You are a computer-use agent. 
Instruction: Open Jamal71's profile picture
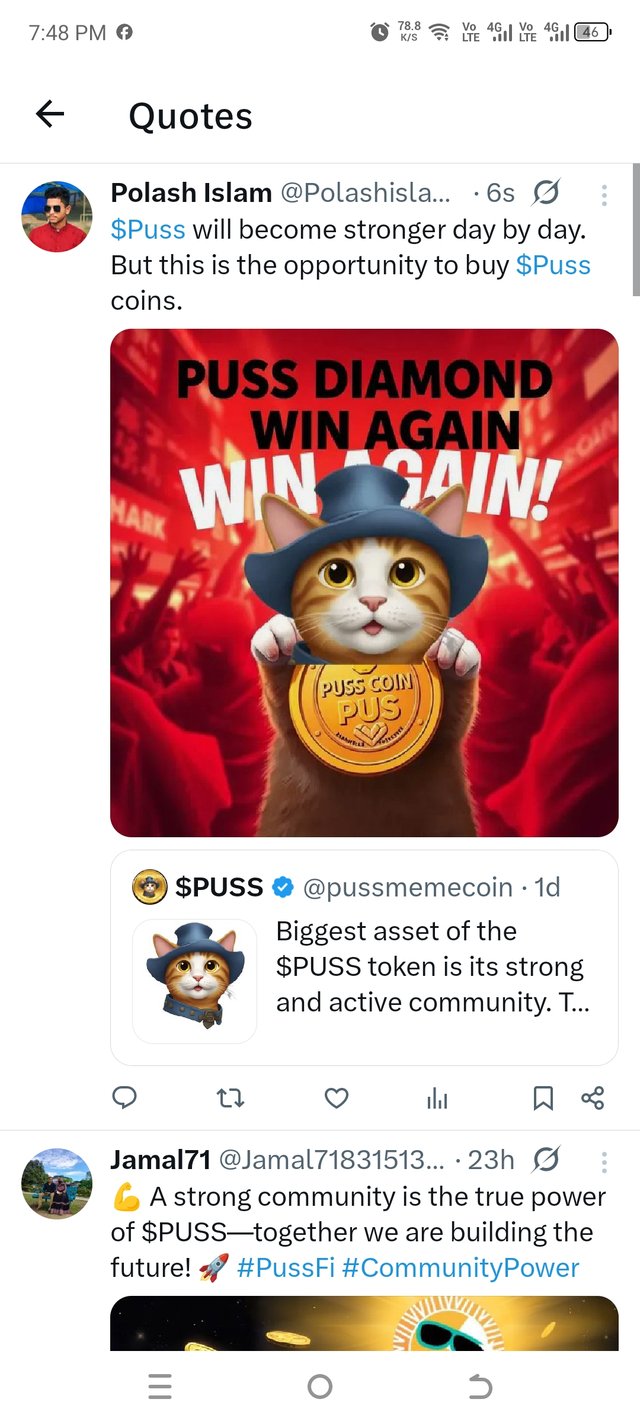point(57,1183)
